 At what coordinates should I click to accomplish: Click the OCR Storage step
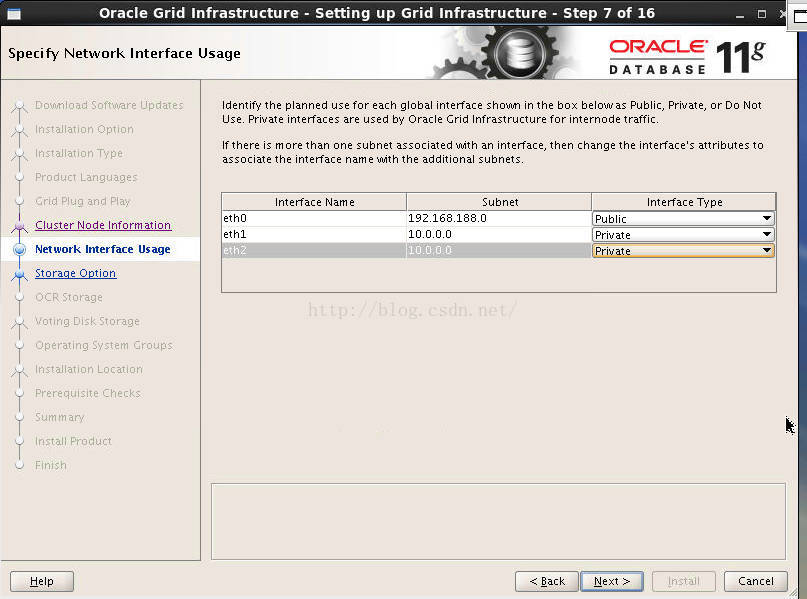69,297
